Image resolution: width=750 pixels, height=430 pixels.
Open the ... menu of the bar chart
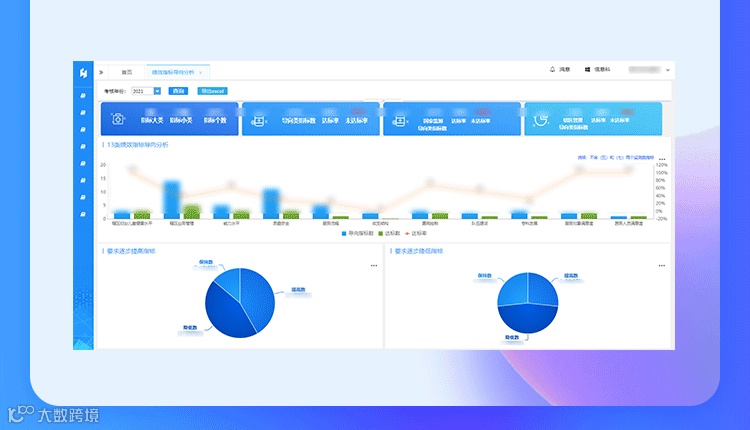click(662, 159)
